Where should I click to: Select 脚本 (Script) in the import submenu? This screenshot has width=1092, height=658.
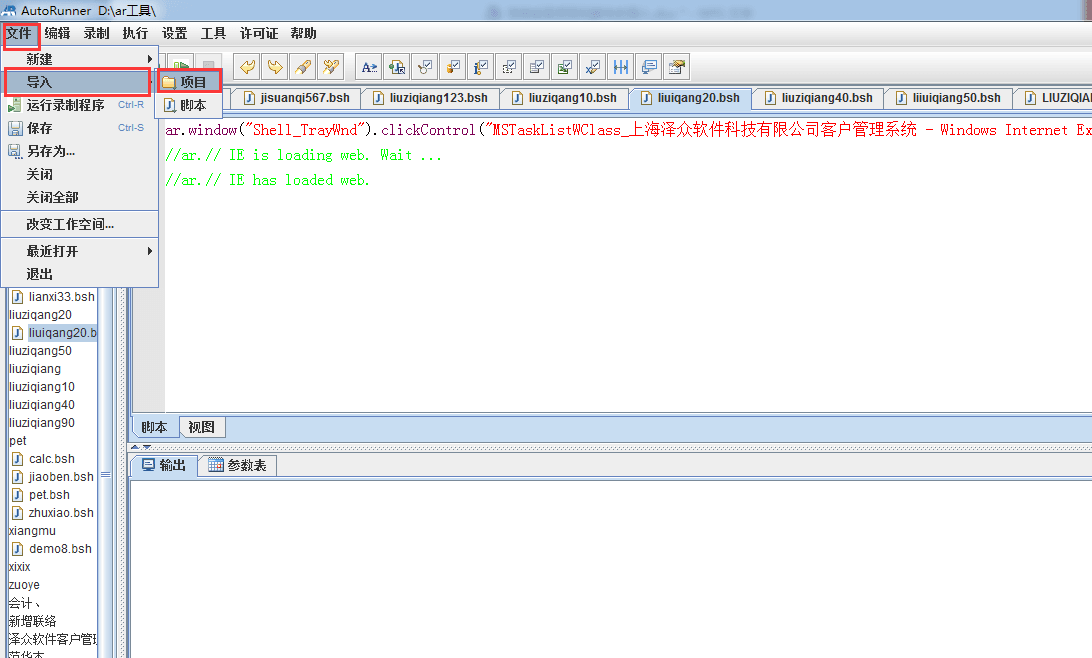tap(192, 105)
